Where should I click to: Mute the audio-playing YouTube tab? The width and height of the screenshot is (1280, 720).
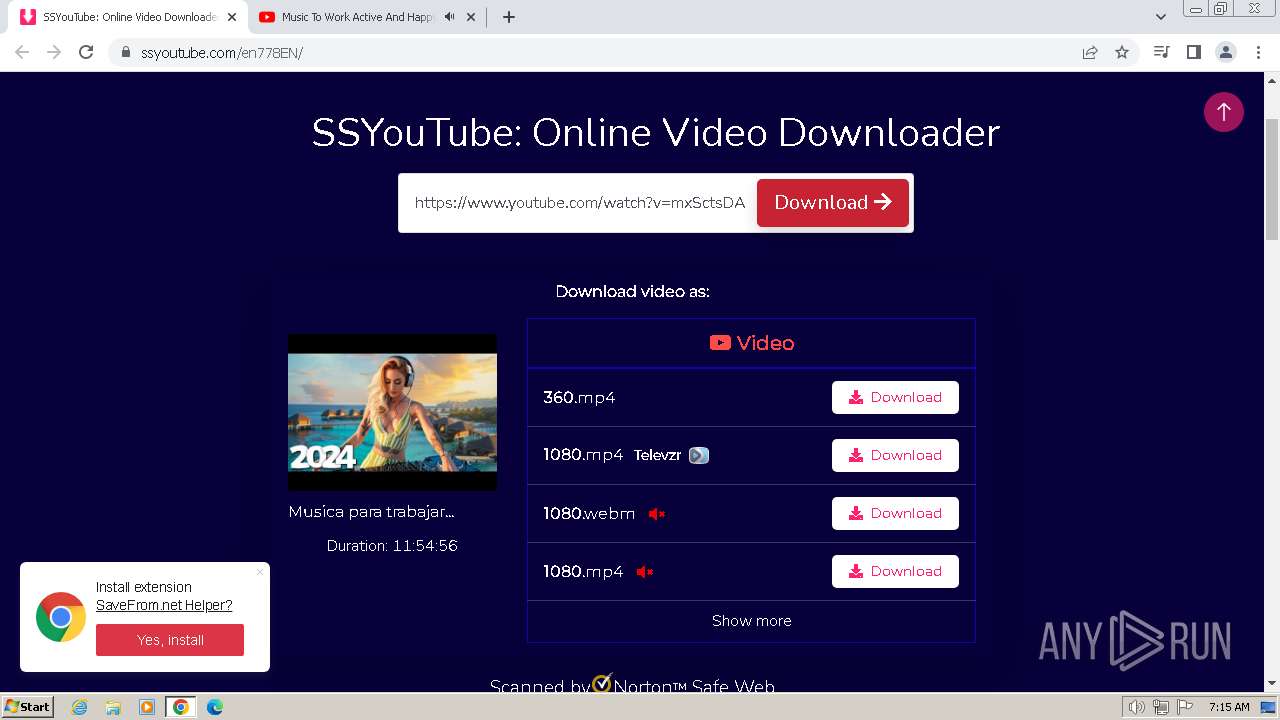pyautogui.click(x=450, y=17)
